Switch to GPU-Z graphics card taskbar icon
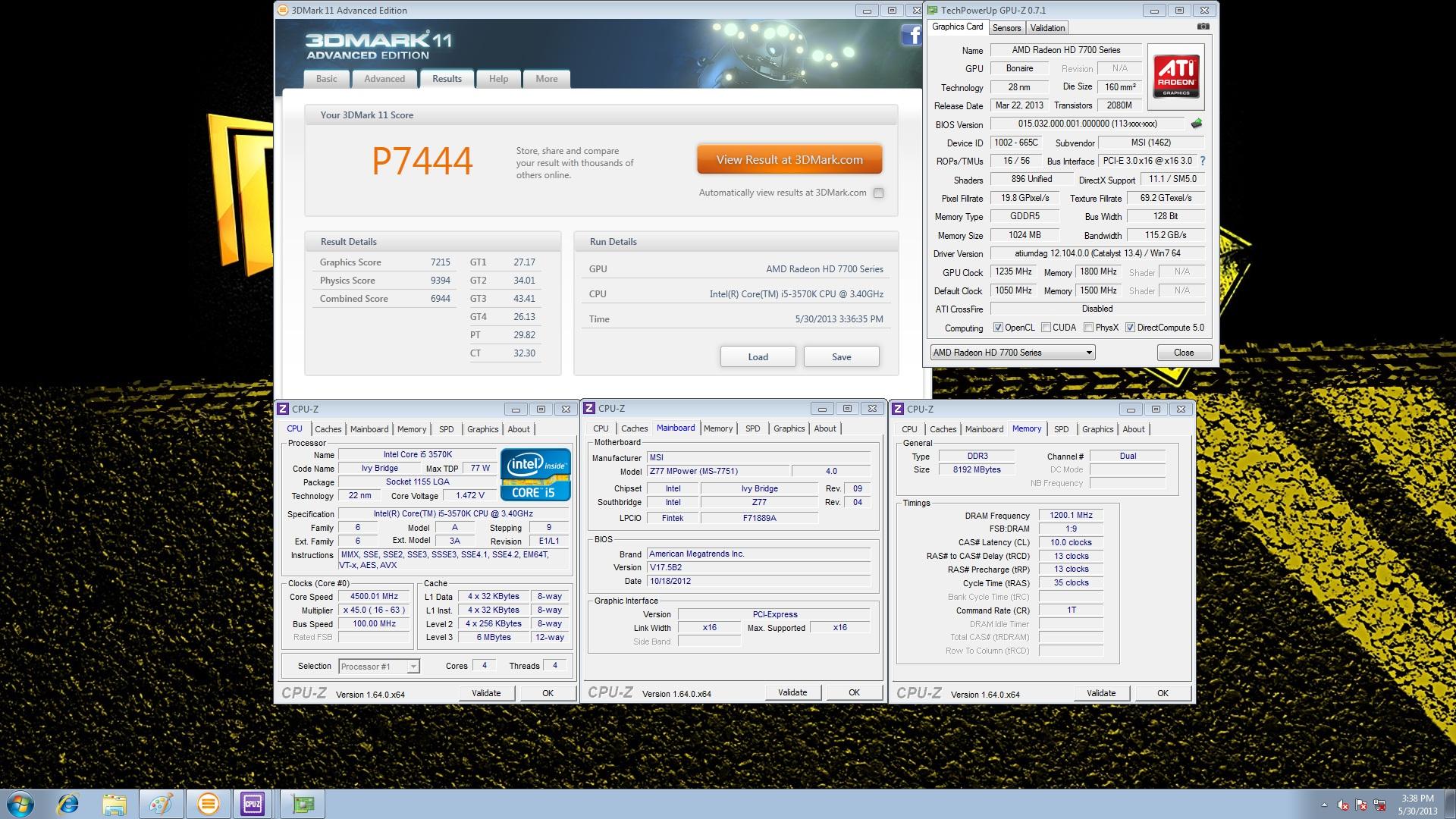 [303, 804]
